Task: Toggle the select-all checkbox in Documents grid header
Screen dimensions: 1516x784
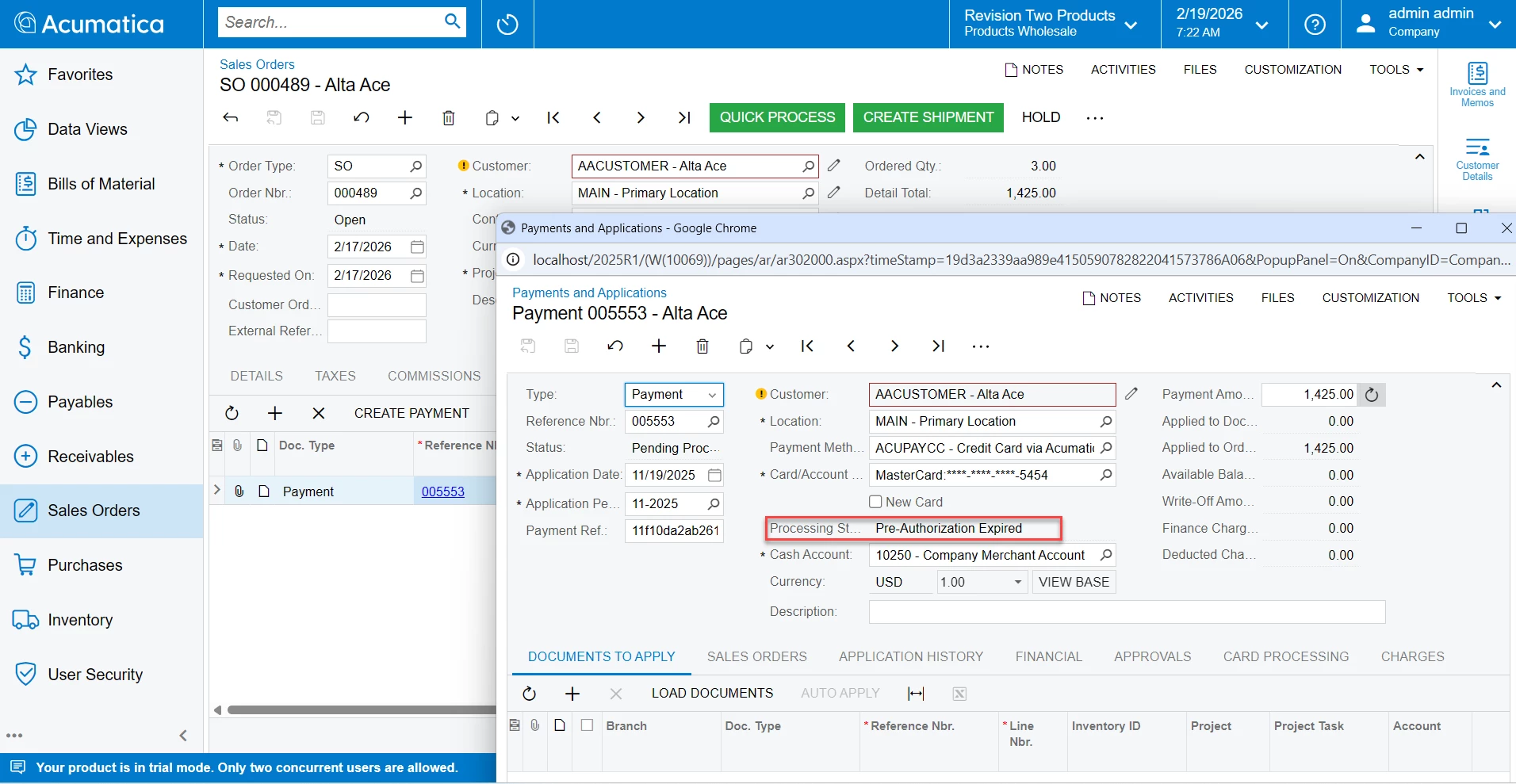Action: 587,725
